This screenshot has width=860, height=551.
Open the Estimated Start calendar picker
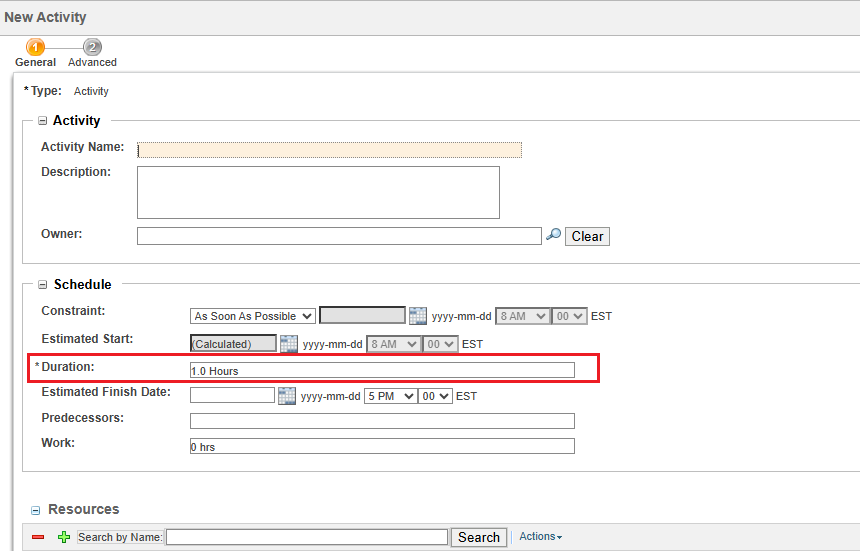(x=289, y=343)
